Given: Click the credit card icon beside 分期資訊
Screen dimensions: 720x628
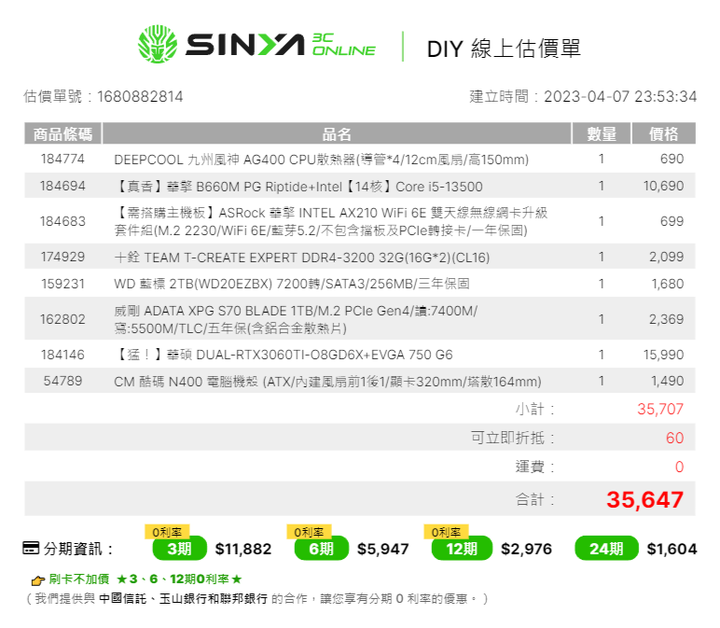Looking at the screenshot, I should pos(31,548).
